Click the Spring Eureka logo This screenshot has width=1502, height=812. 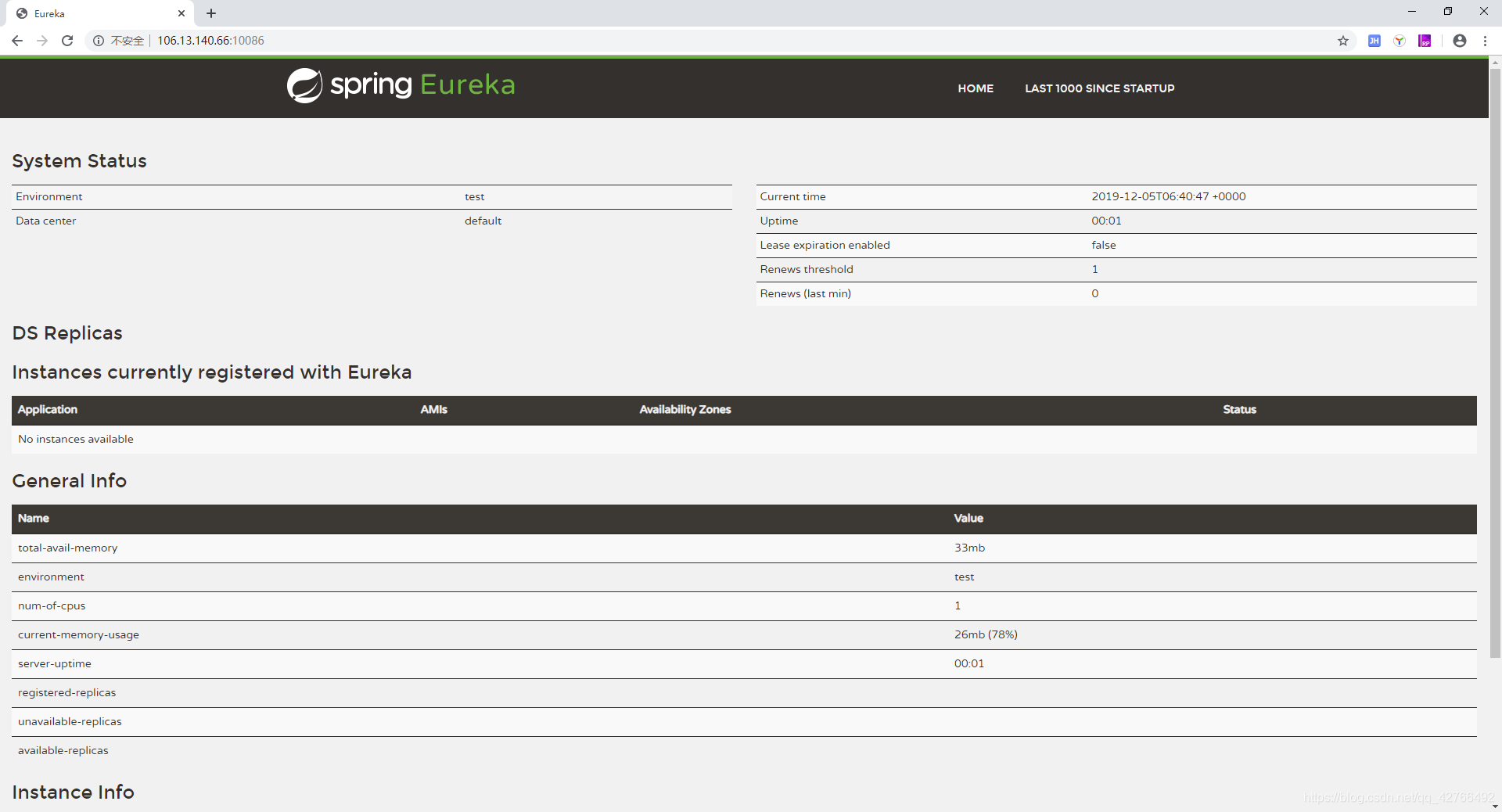click(401, 85)
